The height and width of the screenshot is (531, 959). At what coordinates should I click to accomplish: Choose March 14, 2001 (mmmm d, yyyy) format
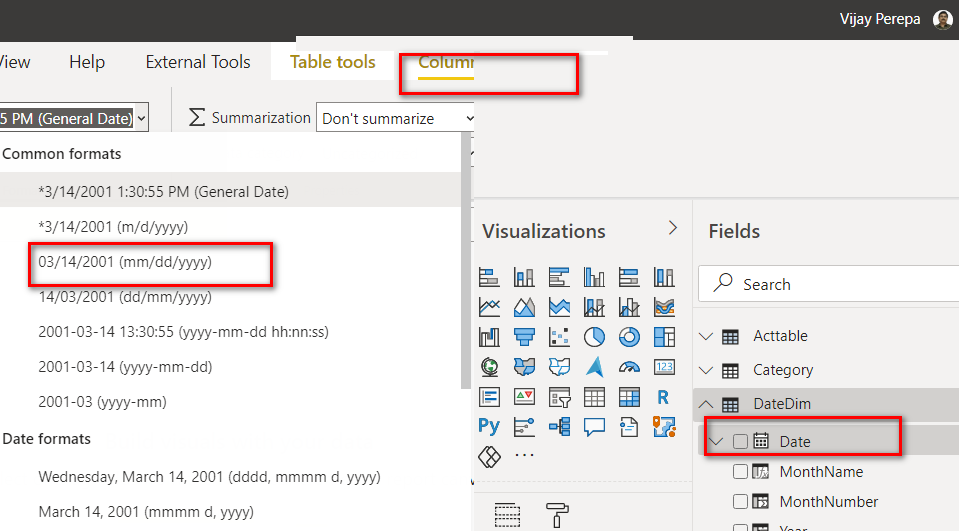pyautogui.click(x=230, y=511)
